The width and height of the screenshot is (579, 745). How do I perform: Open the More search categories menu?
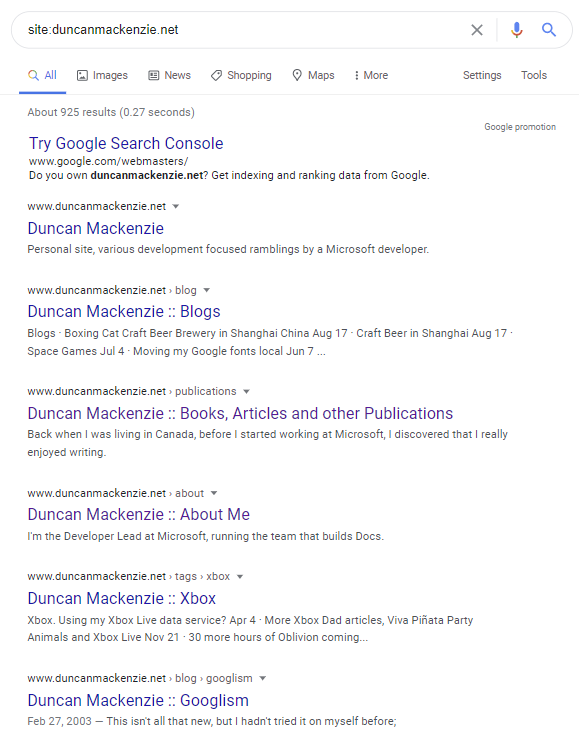371,75
